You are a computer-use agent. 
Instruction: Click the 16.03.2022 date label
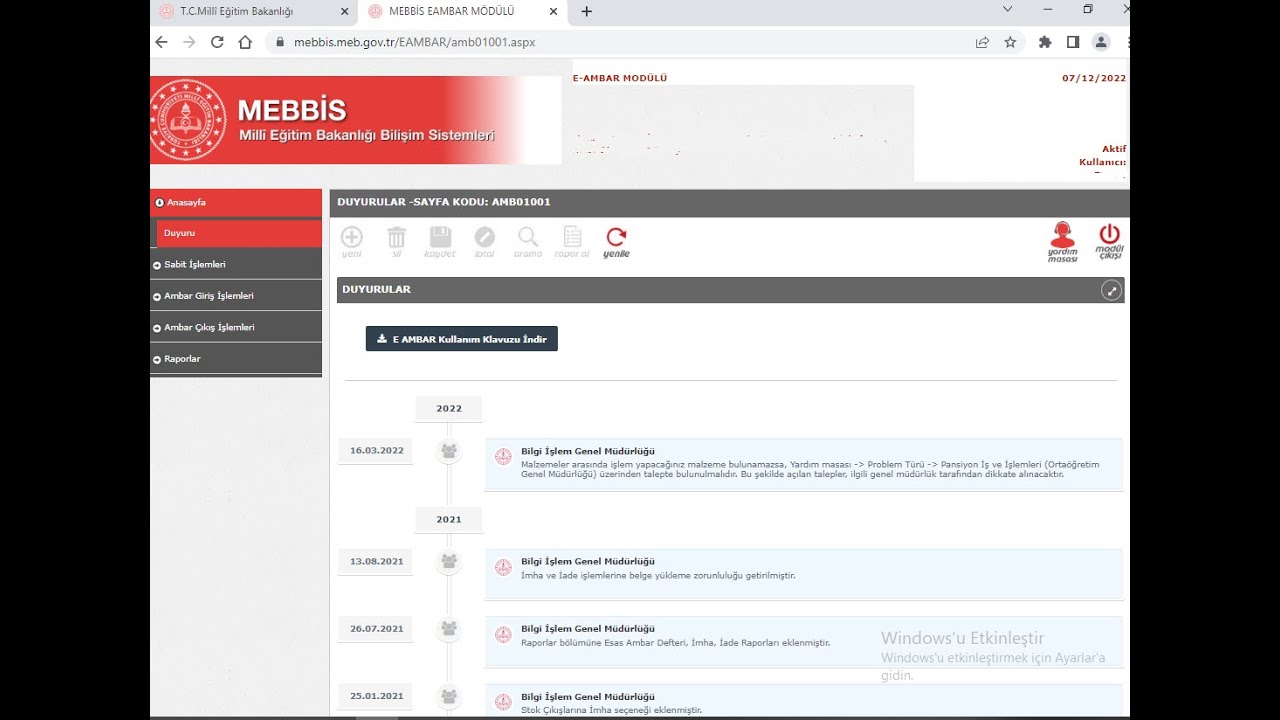coord(376,451)
